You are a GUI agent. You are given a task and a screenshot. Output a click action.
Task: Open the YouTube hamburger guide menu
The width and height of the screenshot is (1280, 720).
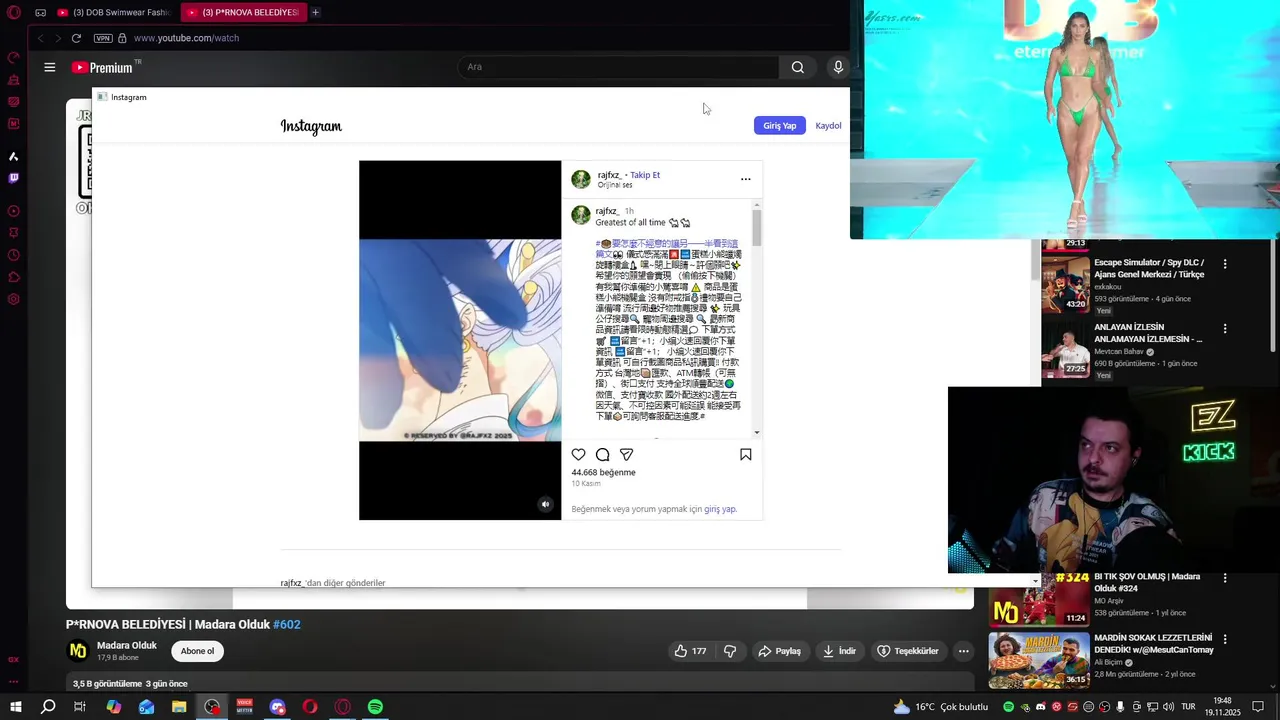49,67
